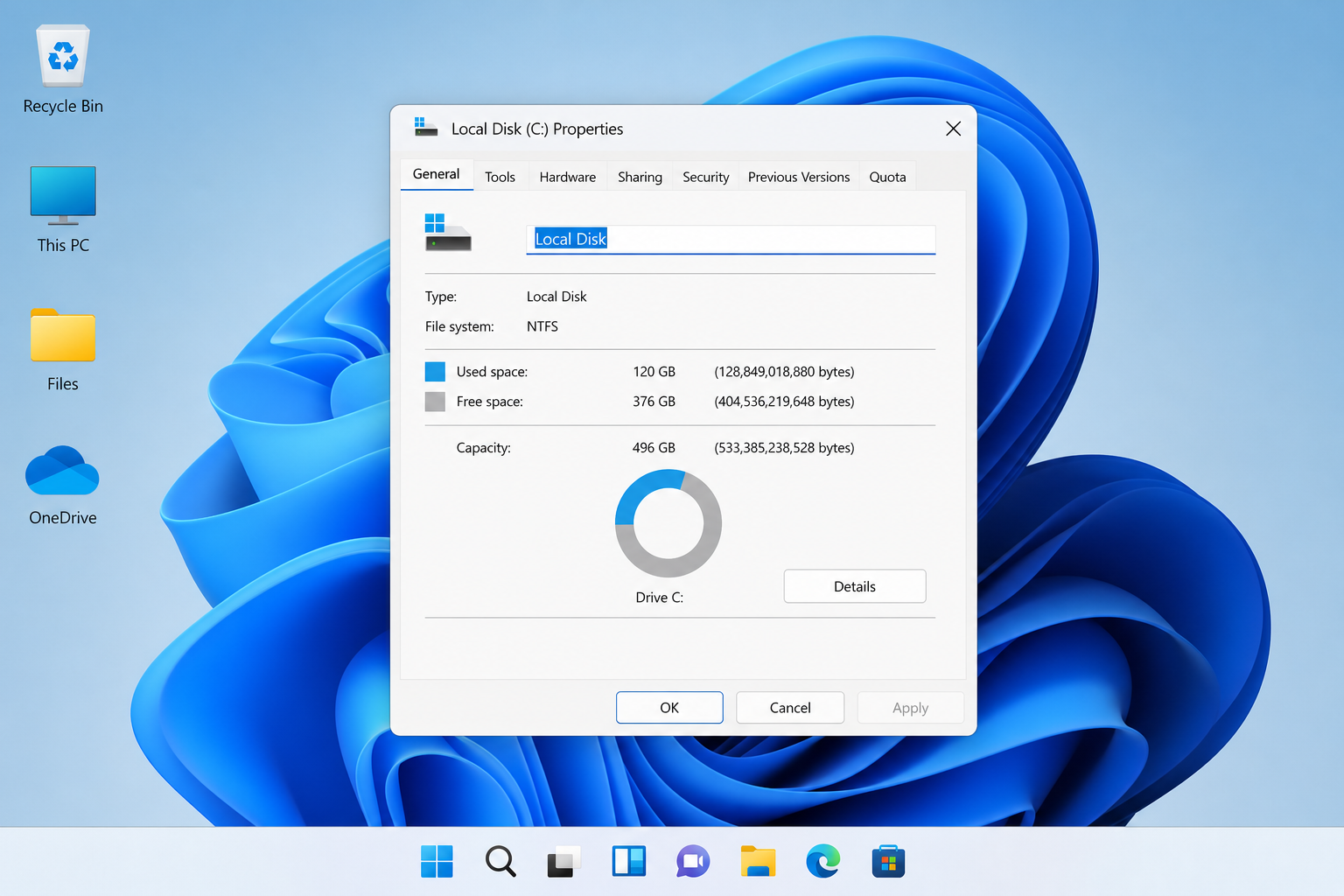View the Previous Versions tab
The height and width of the screenshot is (896, 1344).
coord(799,177)
